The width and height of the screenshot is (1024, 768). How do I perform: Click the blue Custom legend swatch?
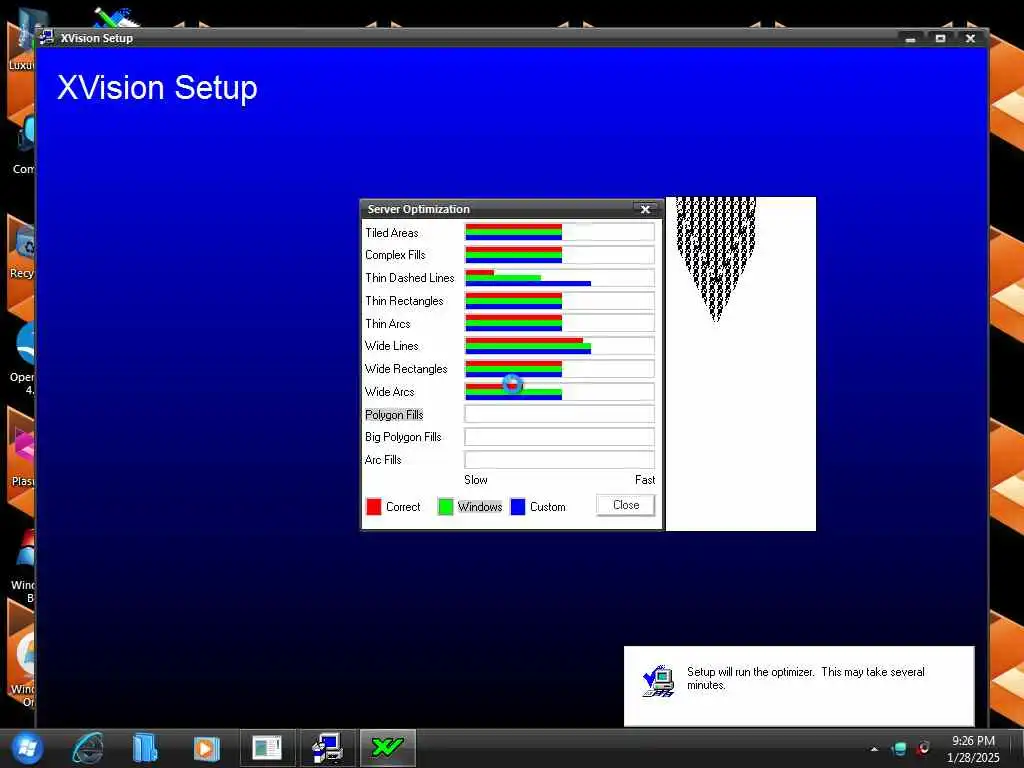[518, 507]
